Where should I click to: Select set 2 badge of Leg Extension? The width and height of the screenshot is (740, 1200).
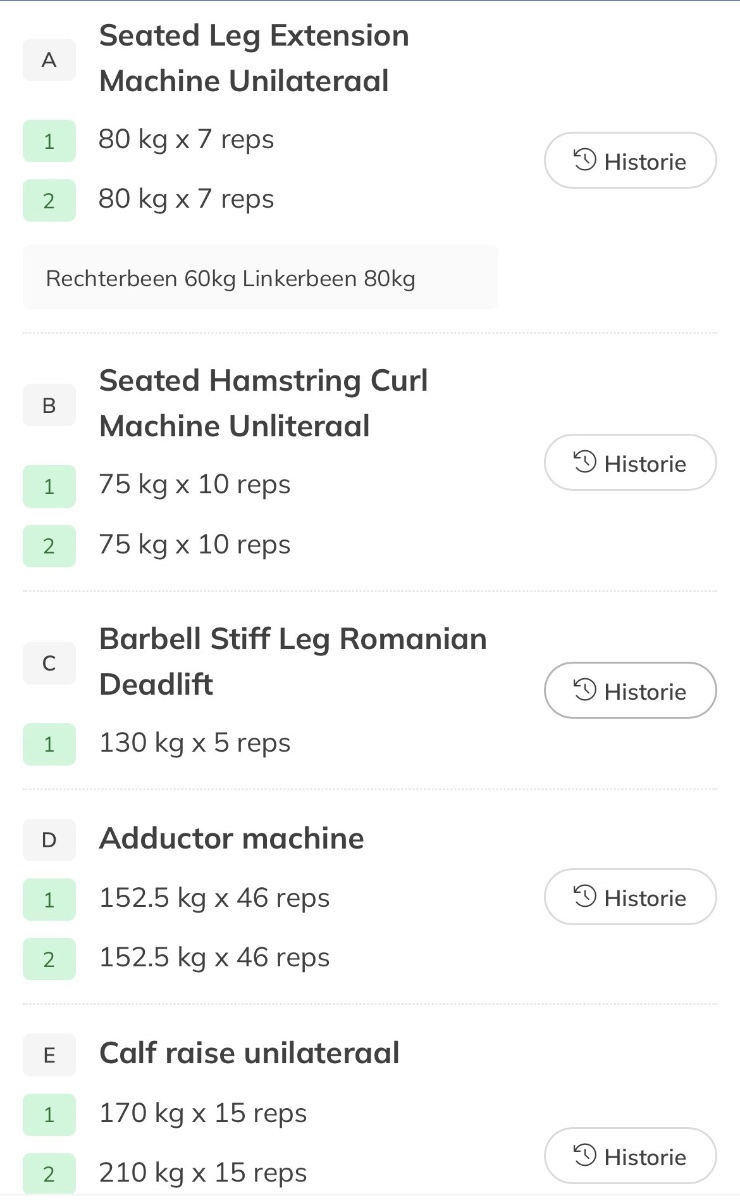coord(49,200)
